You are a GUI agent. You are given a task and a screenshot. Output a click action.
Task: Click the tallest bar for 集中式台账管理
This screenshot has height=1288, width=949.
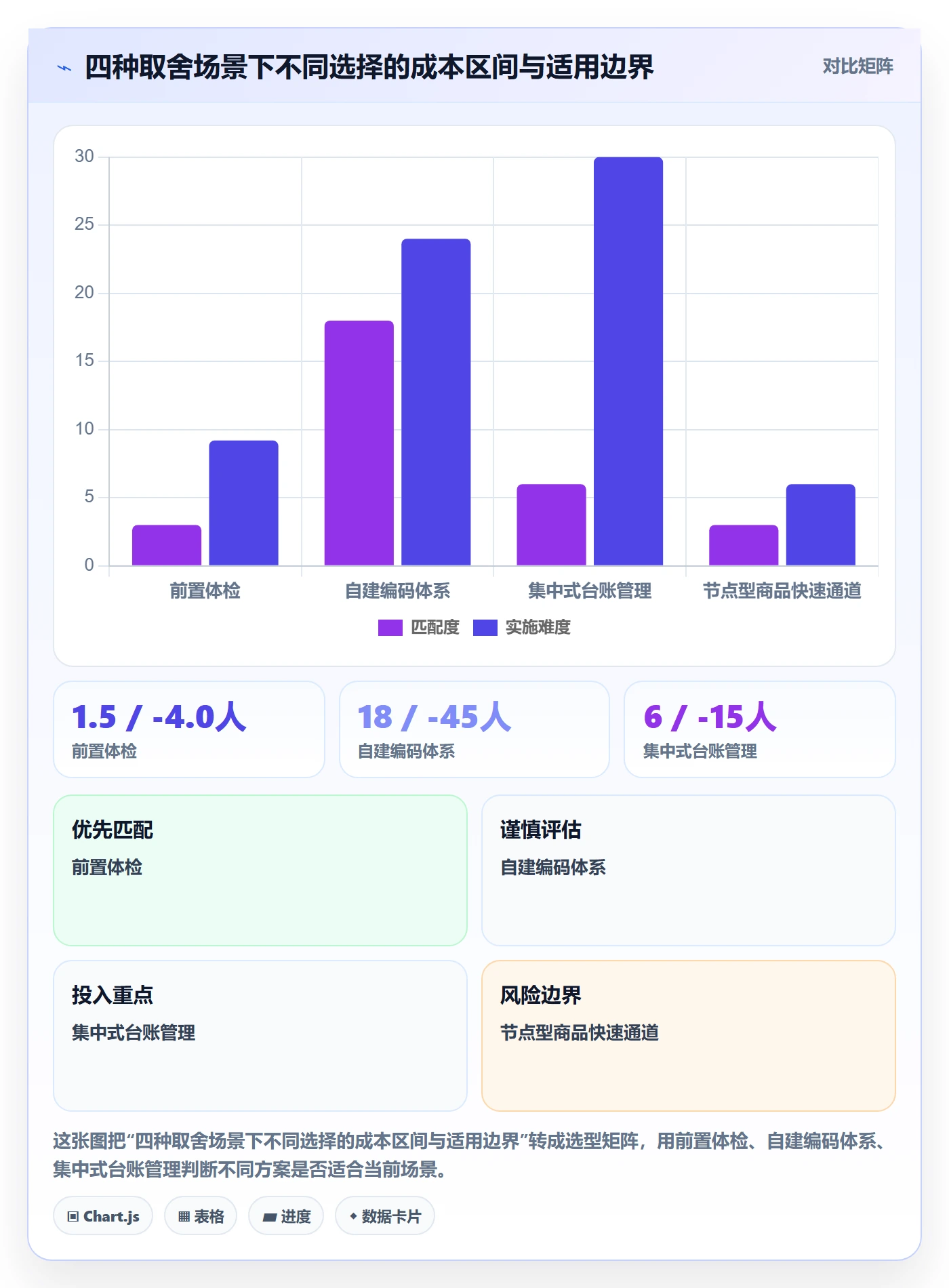click(x=628, y=361)
